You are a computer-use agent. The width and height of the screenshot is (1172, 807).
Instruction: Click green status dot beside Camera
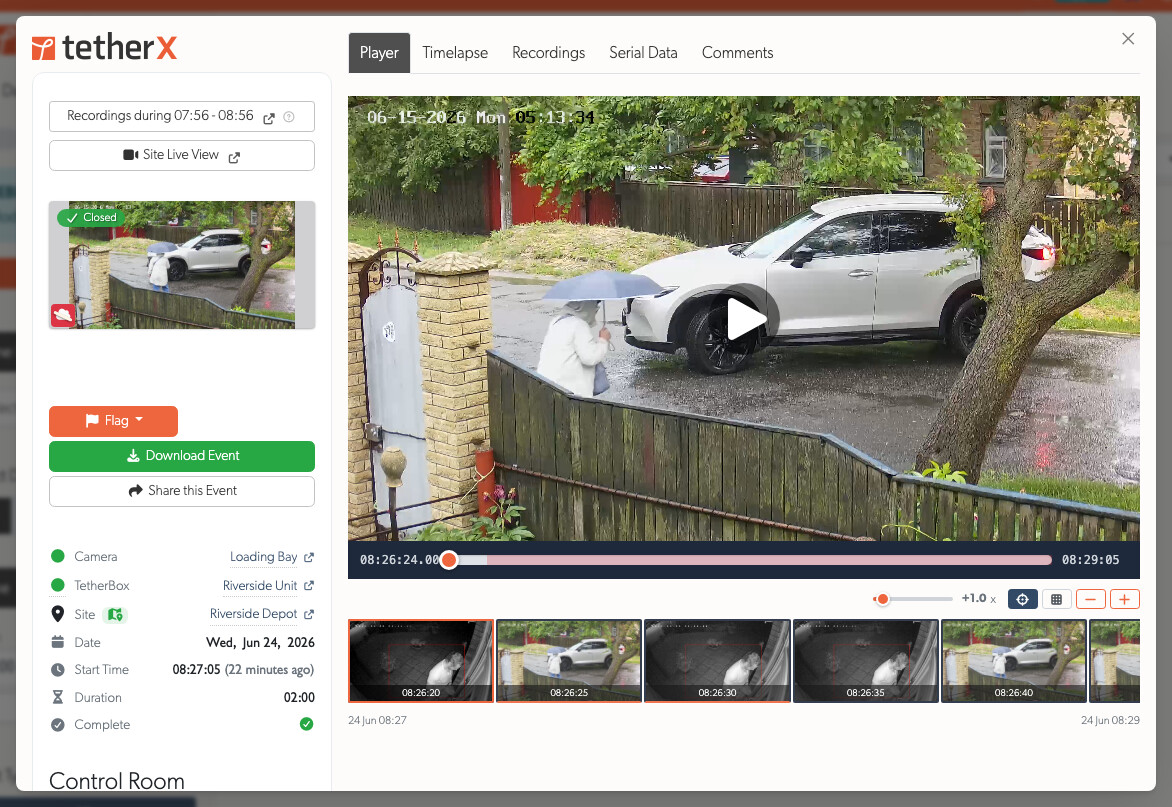click(58, 556)
